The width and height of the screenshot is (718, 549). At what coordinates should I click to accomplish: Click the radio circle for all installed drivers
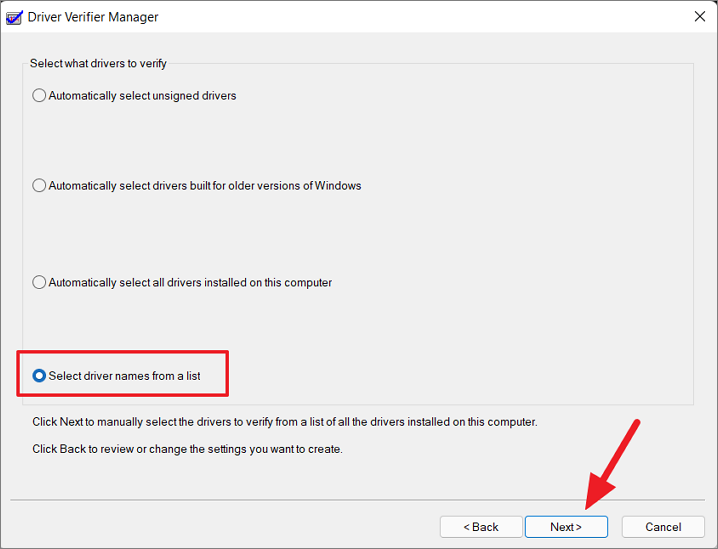click(39, 282)
